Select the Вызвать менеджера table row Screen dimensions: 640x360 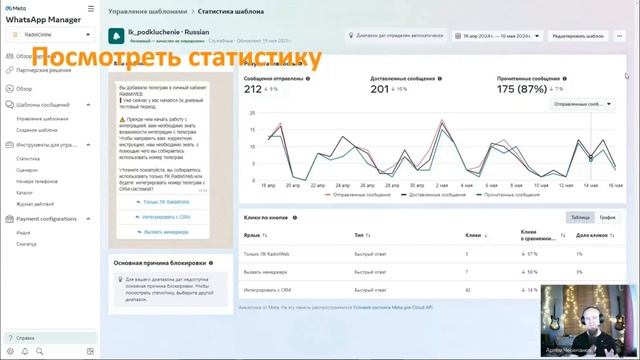tap(432, 272)
